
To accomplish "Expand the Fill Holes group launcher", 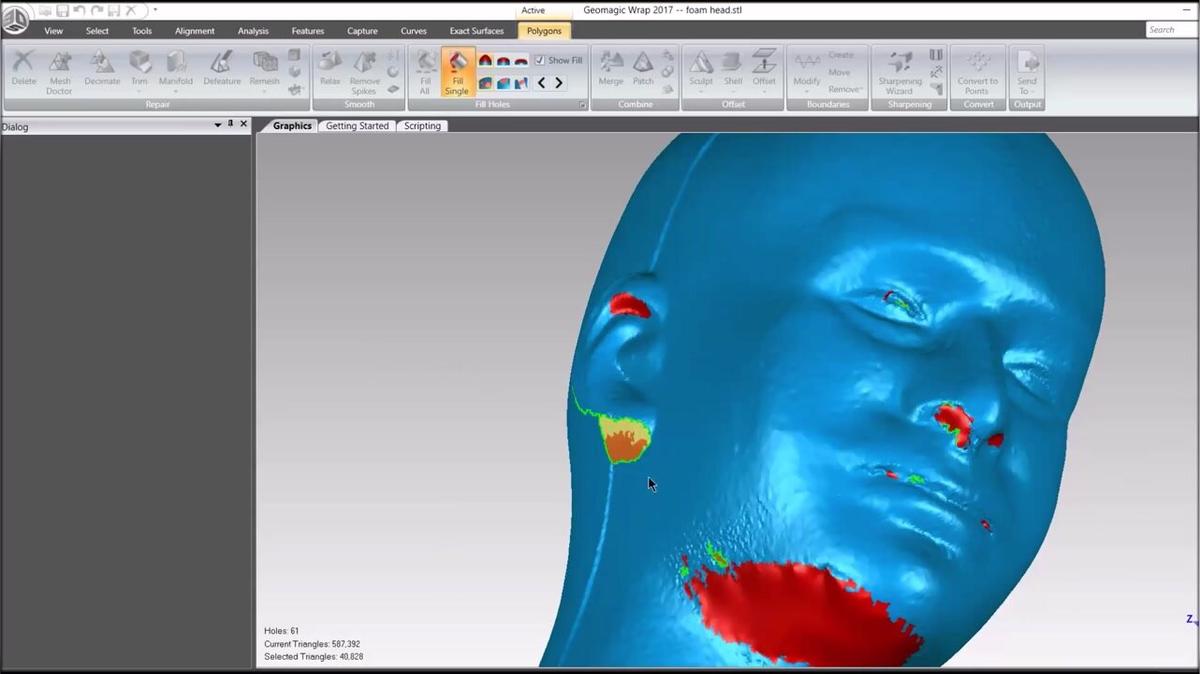I will (x=582, y=104).
